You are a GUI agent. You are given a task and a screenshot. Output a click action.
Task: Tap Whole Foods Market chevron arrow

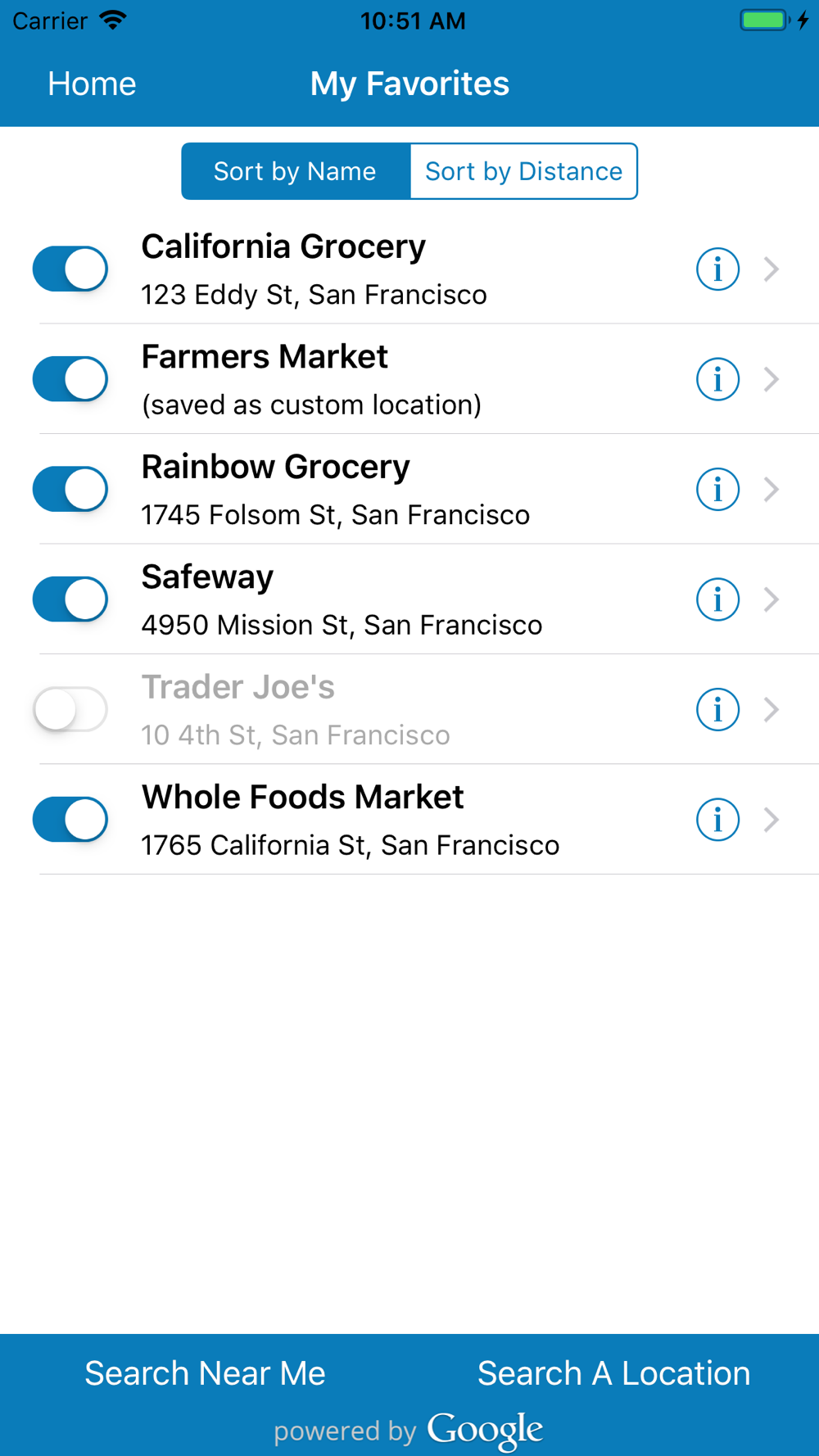pyautogui.click(x=771, y=820)
